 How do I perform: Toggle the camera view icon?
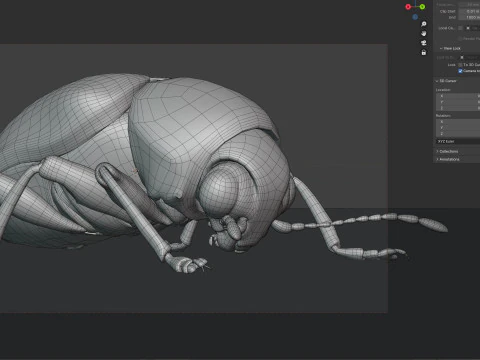[424, 43]
